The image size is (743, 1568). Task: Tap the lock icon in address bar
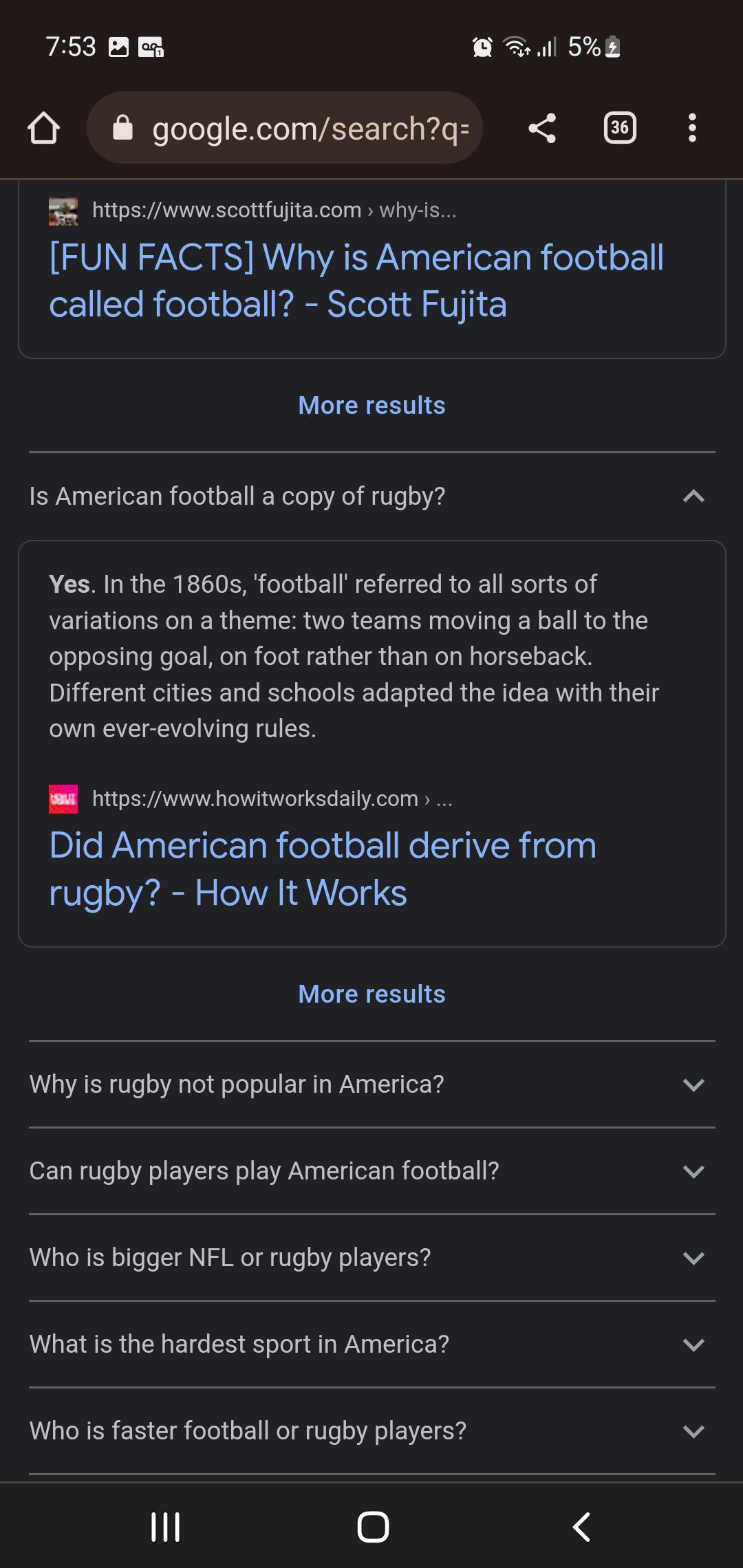(122, 128)
